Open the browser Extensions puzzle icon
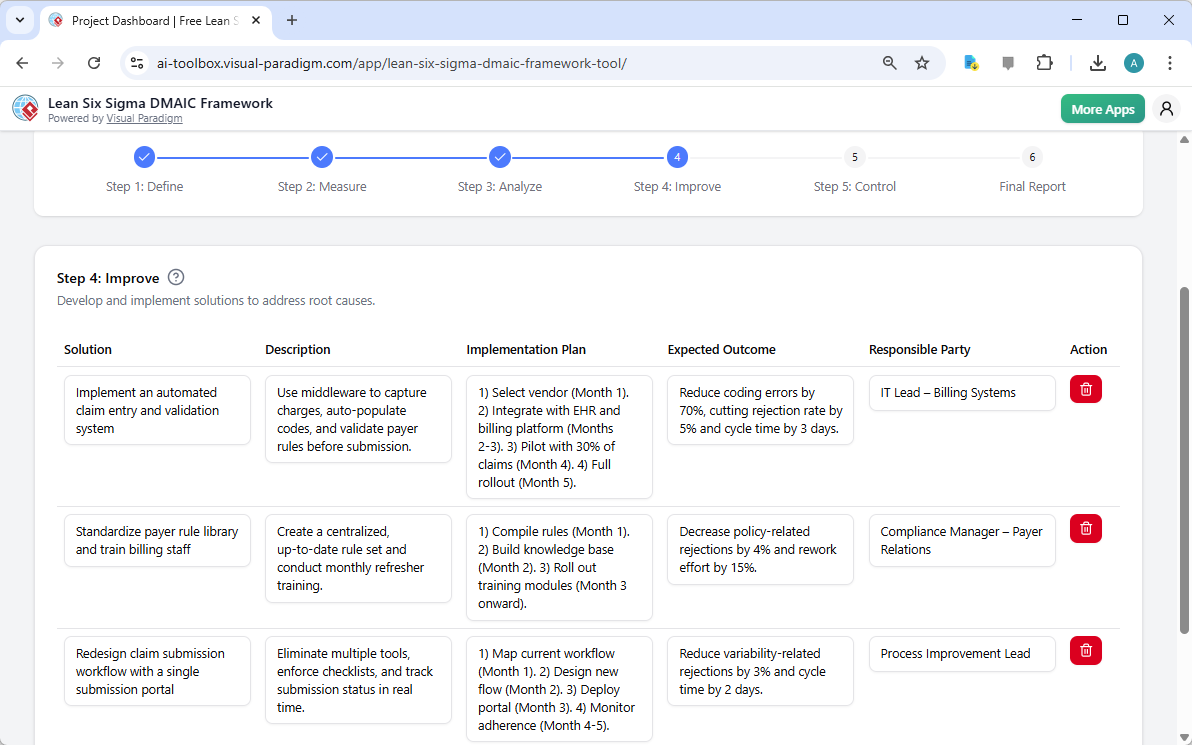1192x745 pixels. coord(1044,62)
